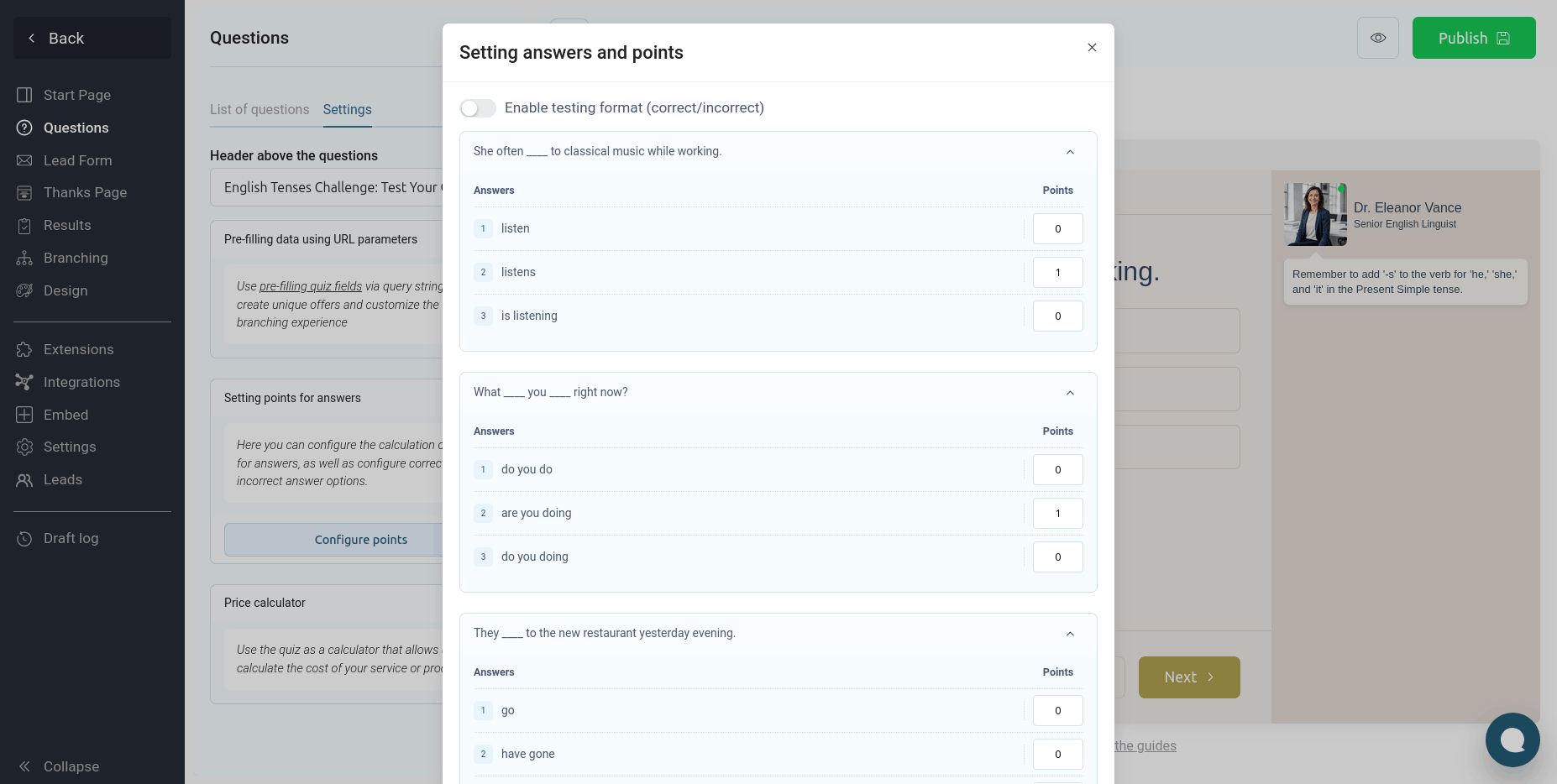This screenshot has width=1557, height=784.
Task: Click the Embed icon in sidebar
Action: [x=24, y=415]
